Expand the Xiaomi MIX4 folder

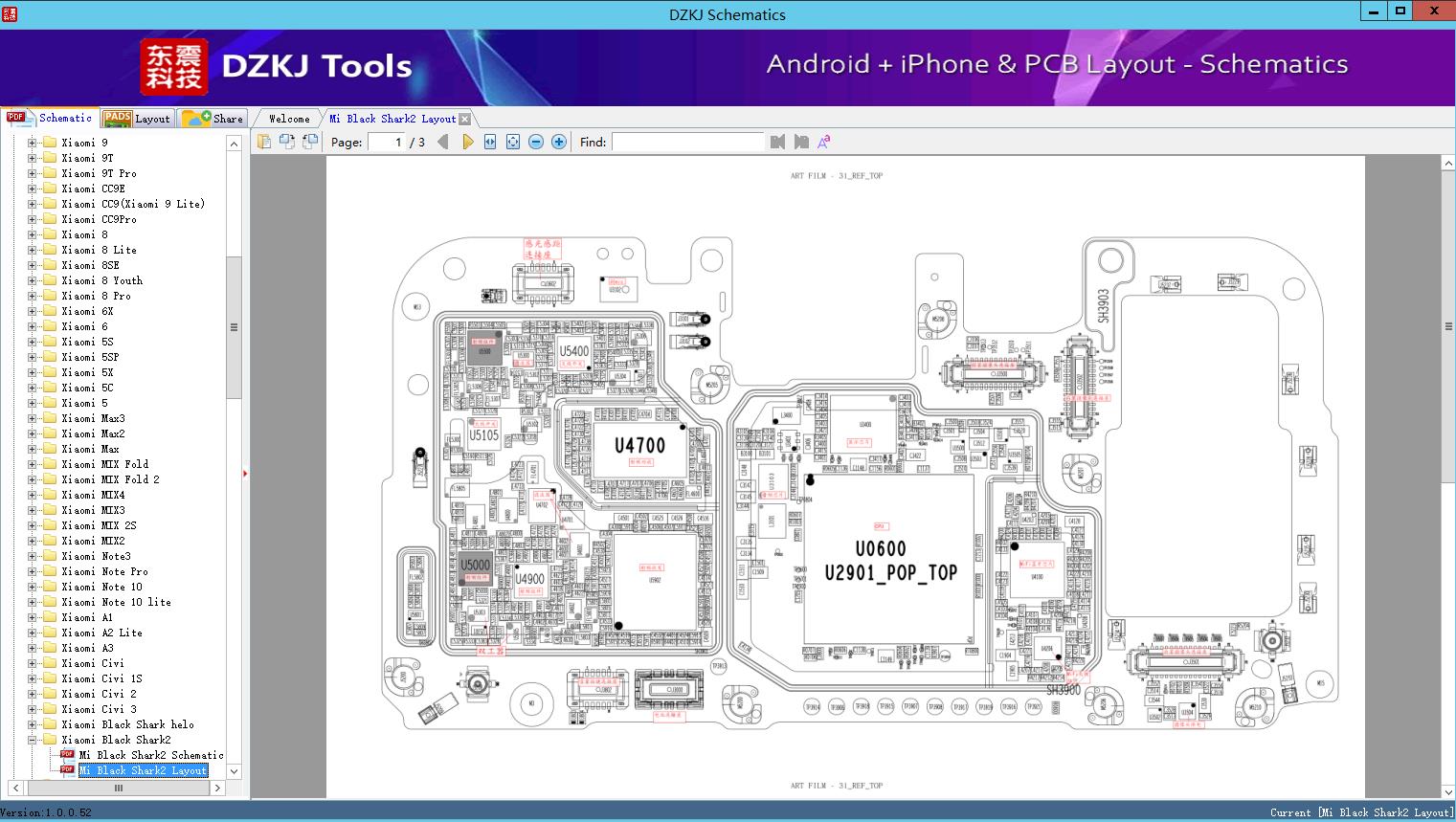point(32,495)
